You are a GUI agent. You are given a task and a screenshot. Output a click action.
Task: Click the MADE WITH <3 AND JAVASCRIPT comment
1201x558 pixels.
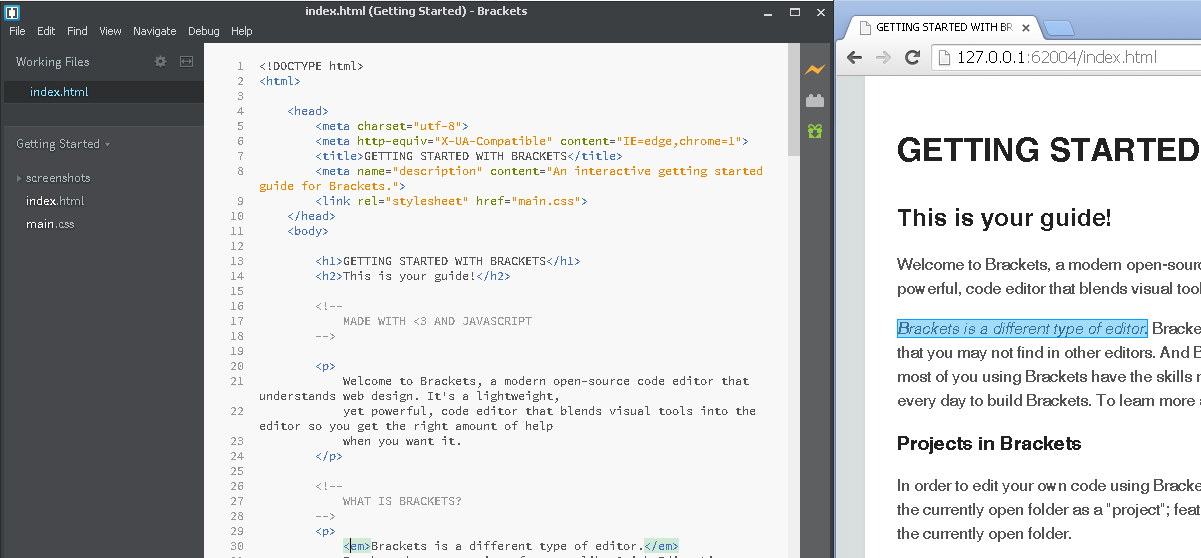coord(437,321)
